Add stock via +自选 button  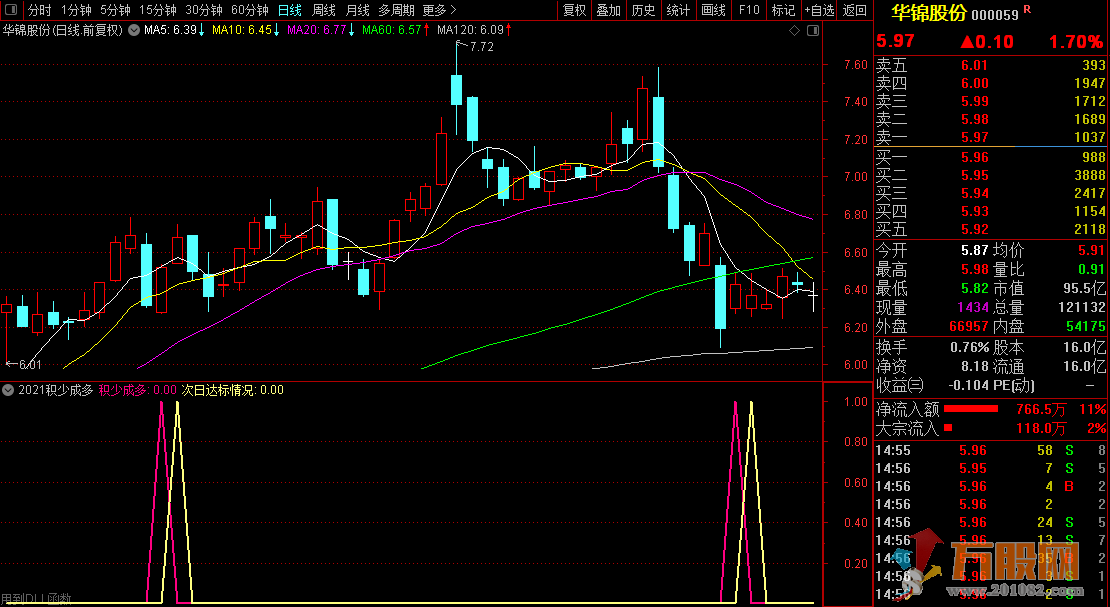(x=819, y=10)
